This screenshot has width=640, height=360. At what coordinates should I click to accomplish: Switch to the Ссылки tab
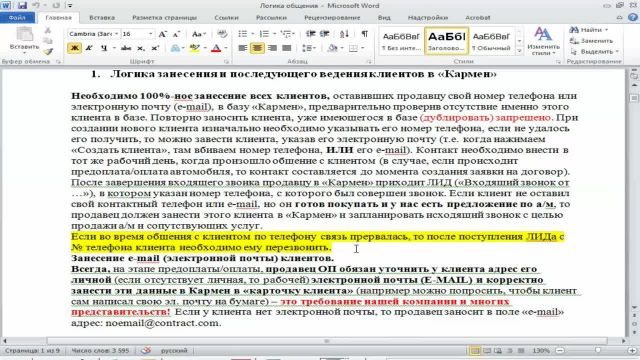(x=226, y=18)
